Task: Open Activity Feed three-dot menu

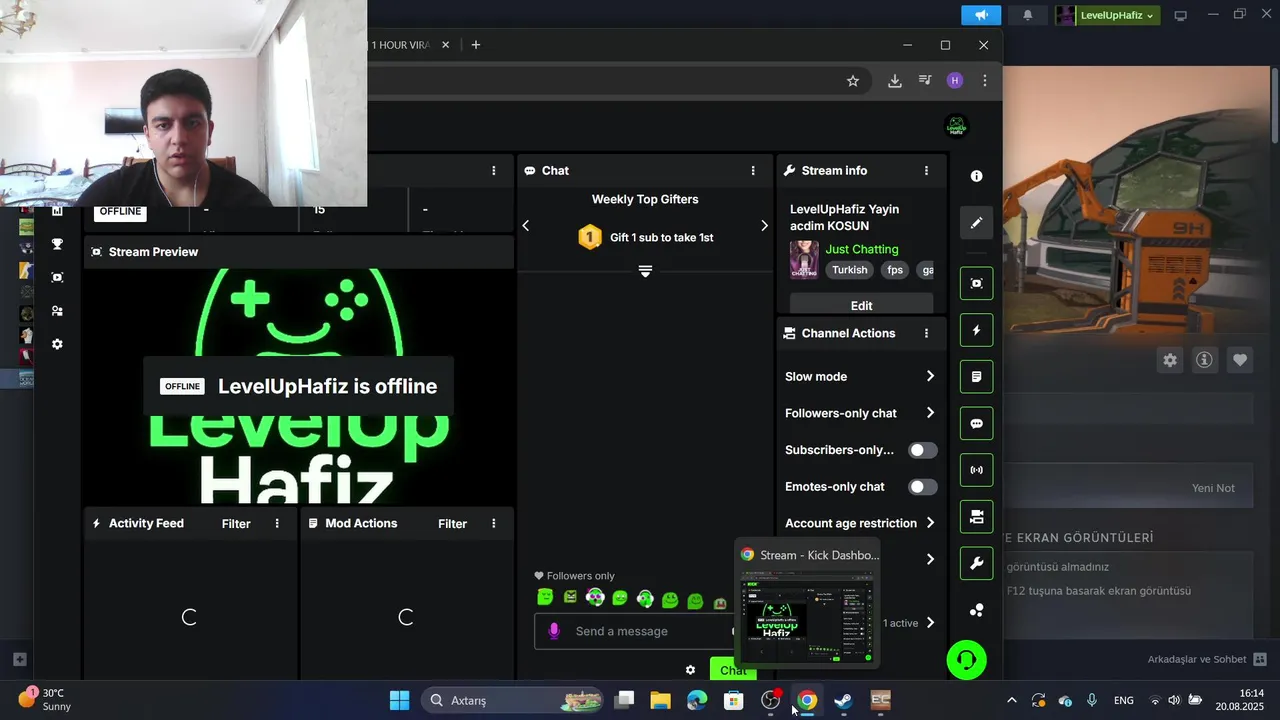Action: [x=277, y=523]
